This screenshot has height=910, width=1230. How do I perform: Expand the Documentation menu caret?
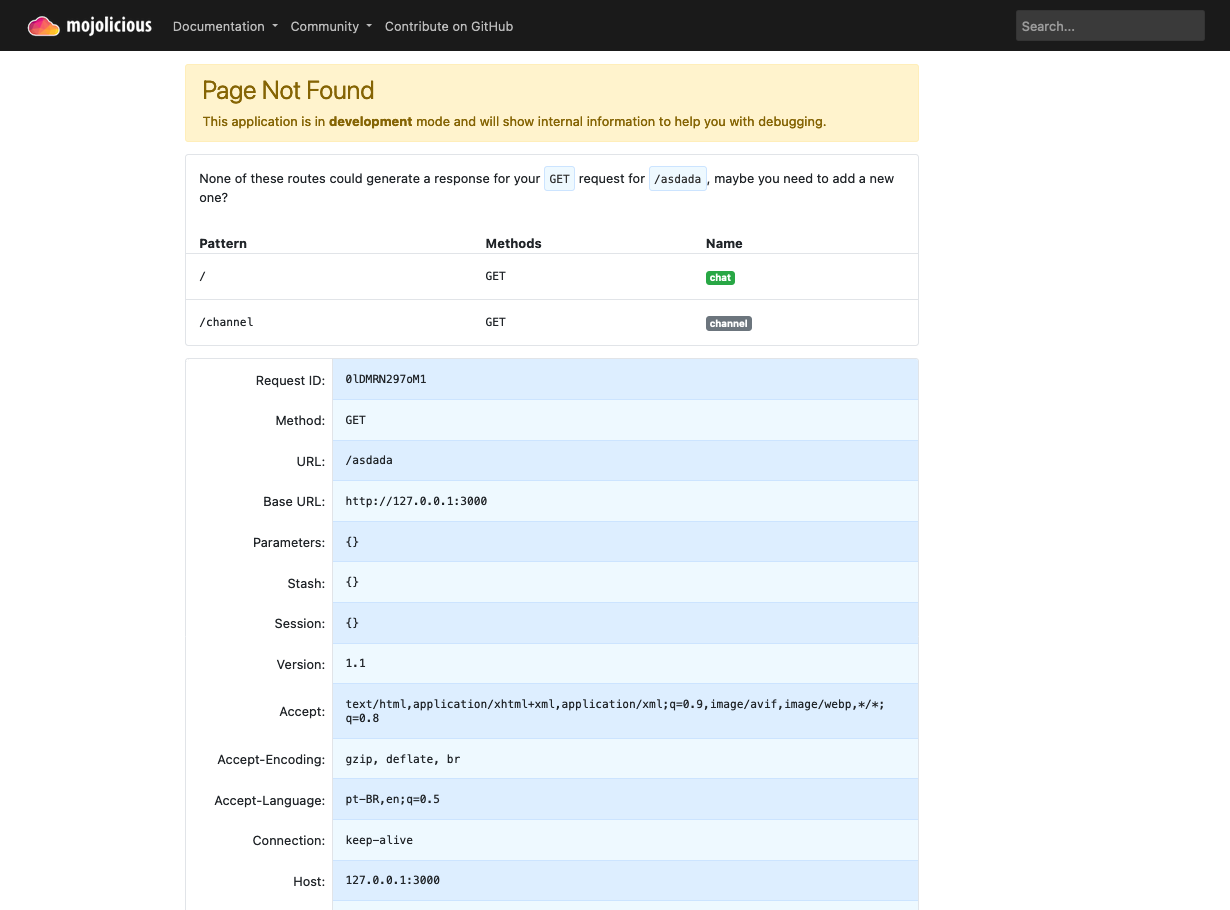[x=276, y=27]
